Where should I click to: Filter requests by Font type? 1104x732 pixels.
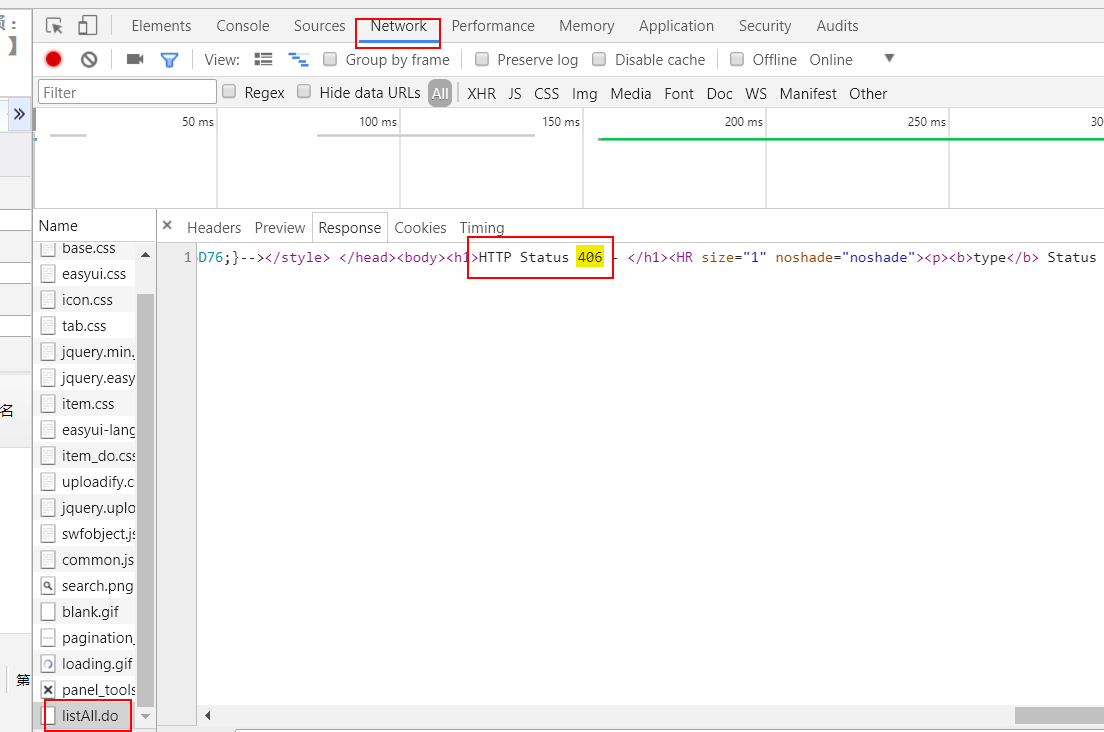point(679,94)
